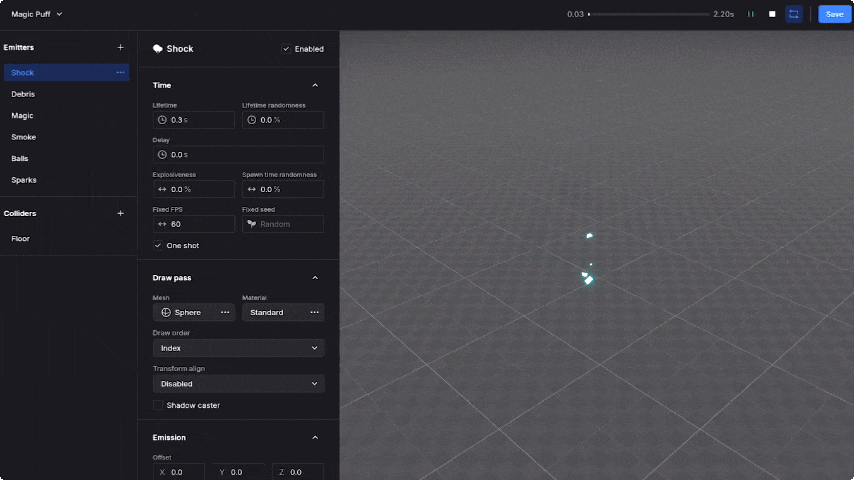
Task: Edit the Fixed FPS field
Action: coord(193,224)
